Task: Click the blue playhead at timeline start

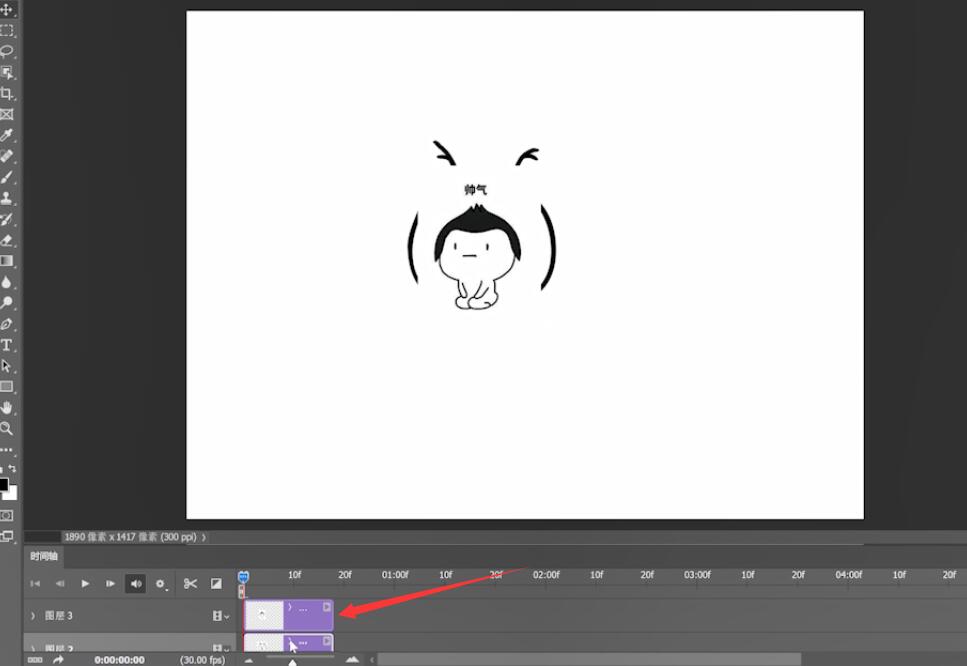Action: click(x=243, y=577)
